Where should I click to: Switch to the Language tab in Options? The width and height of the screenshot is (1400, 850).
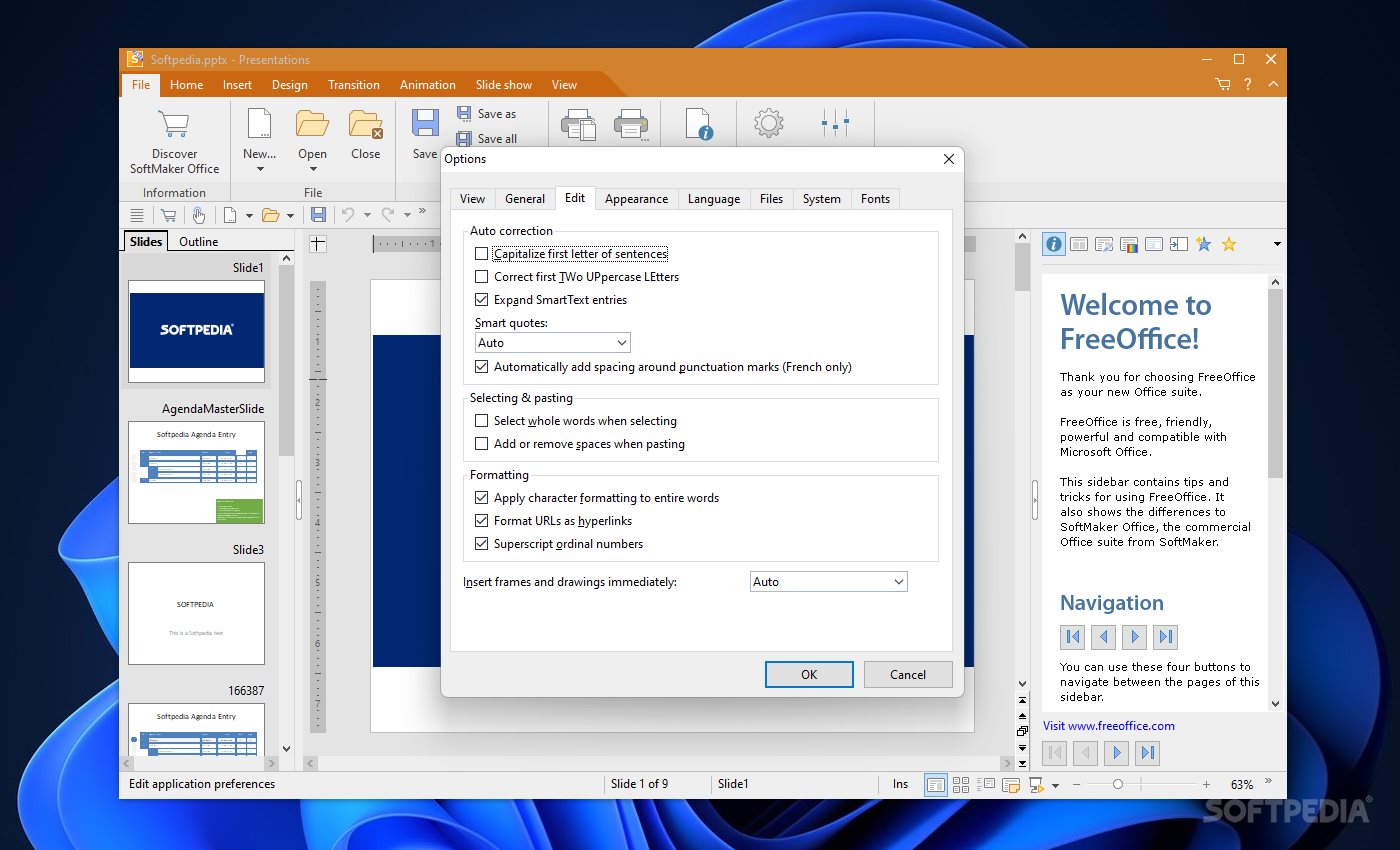click(x=714, y=199)
